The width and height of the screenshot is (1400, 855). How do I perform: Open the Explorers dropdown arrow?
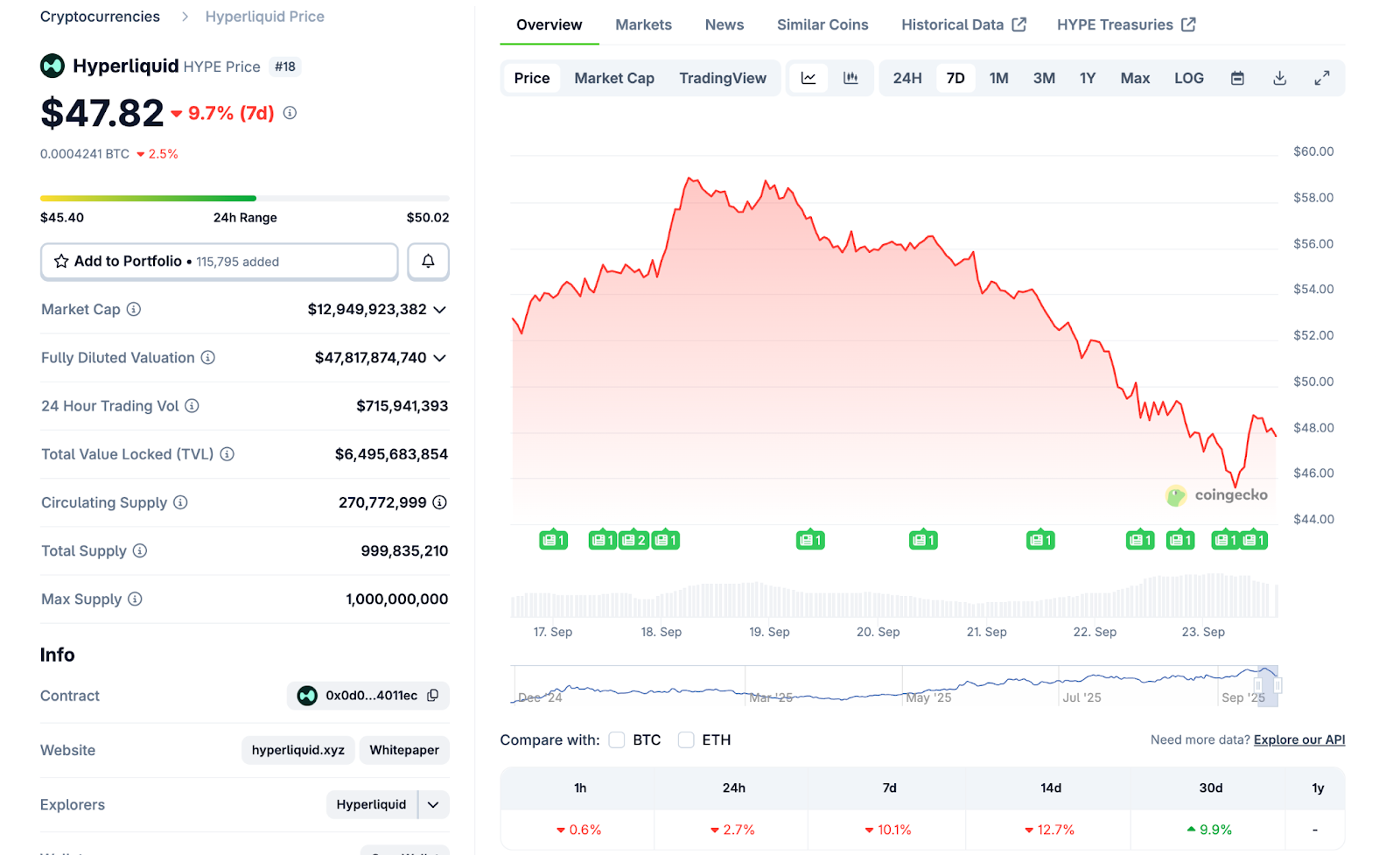click(x=433, y=805)
